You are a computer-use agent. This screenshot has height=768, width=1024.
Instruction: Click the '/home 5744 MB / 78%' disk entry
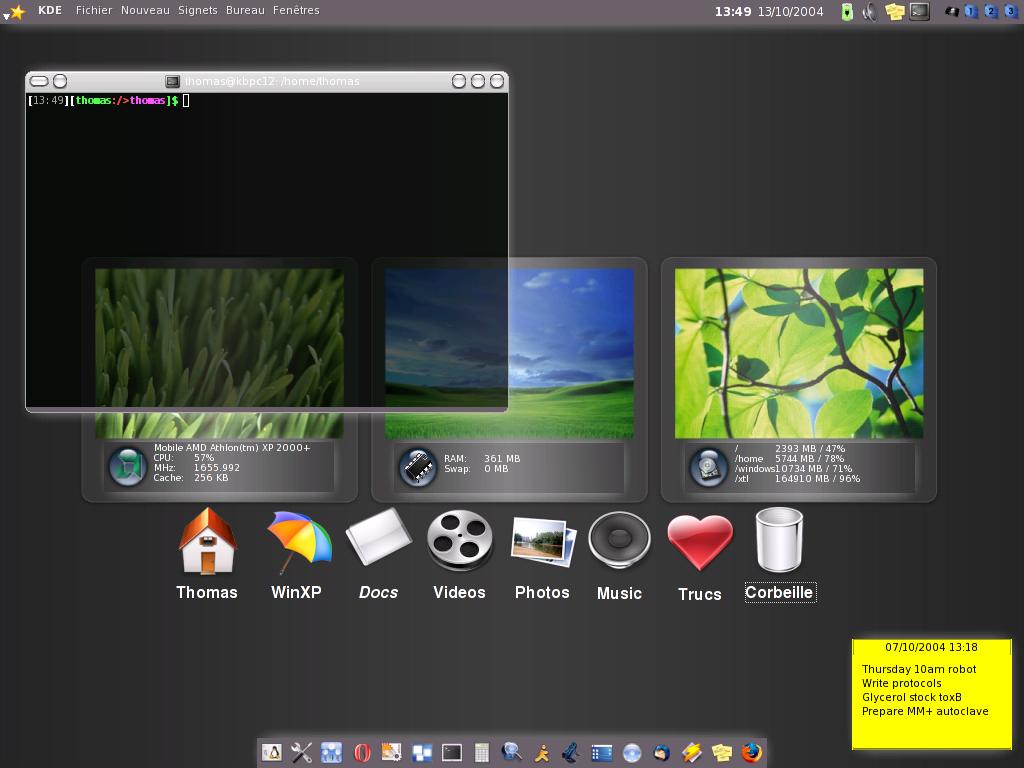pyautogui.click(x=789, y=458)
